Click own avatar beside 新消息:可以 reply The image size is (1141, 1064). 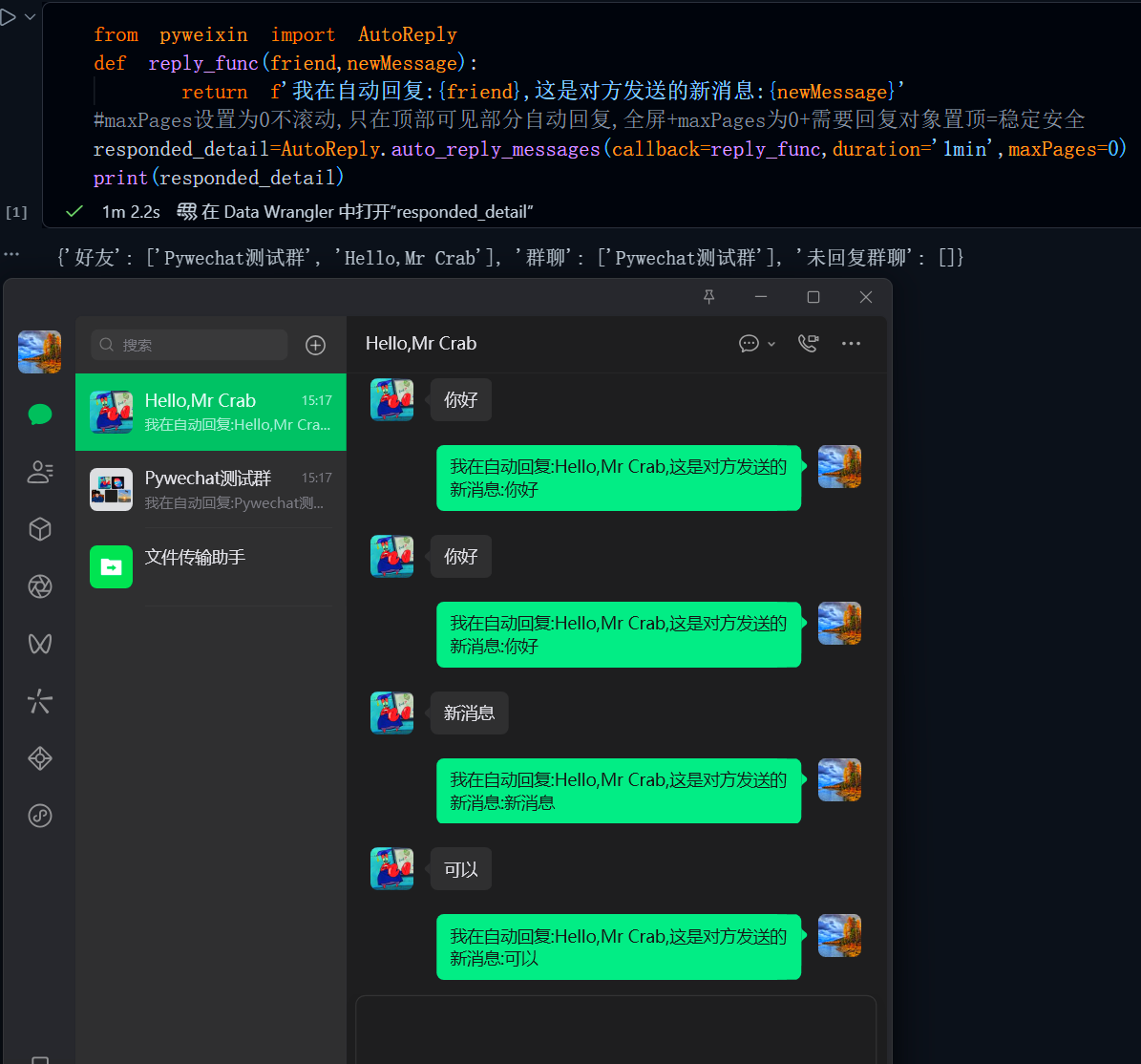coord(839,936)
